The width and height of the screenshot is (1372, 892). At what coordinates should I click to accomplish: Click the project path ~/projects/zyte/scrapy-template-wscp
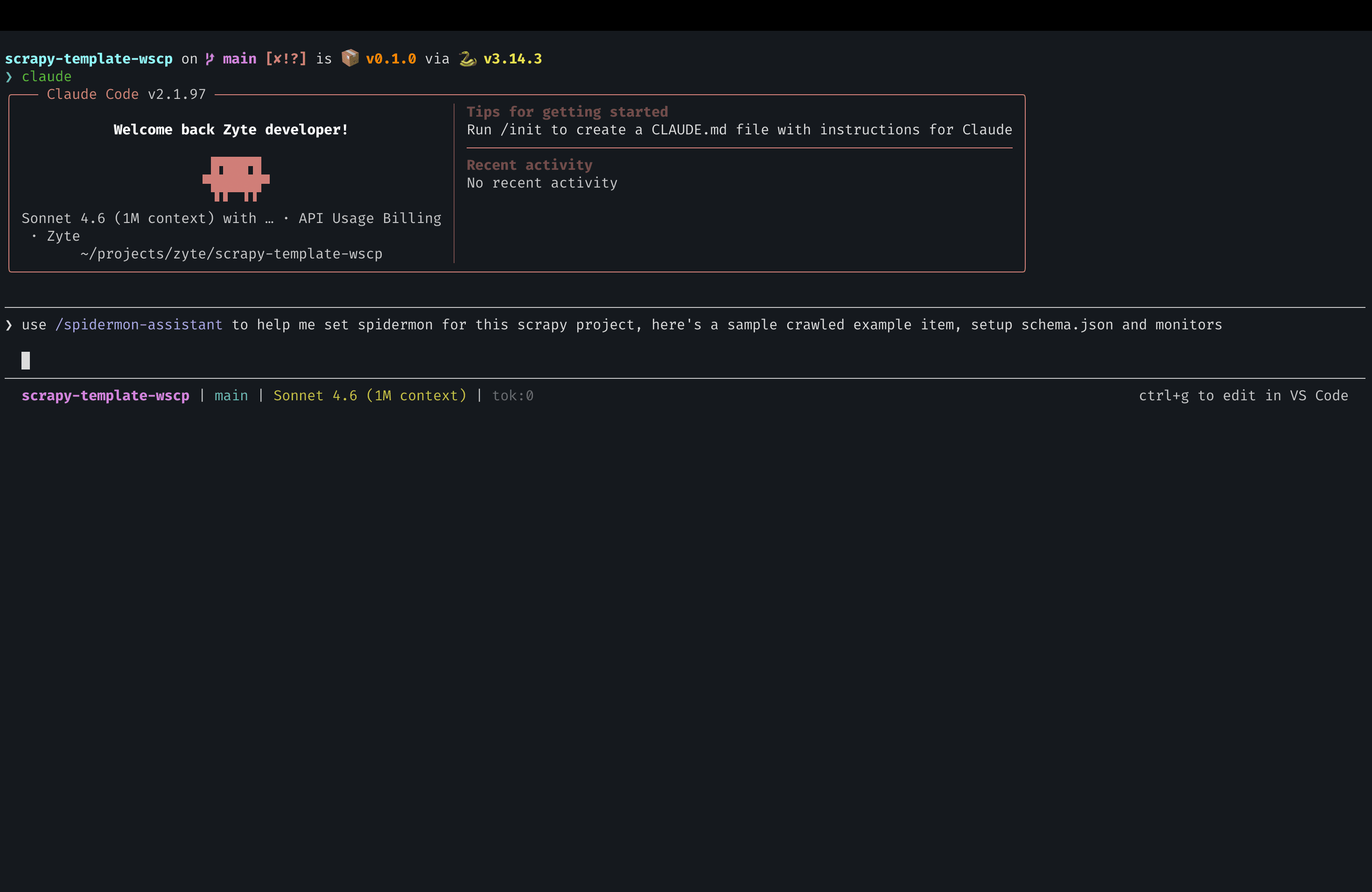point(231,253)
